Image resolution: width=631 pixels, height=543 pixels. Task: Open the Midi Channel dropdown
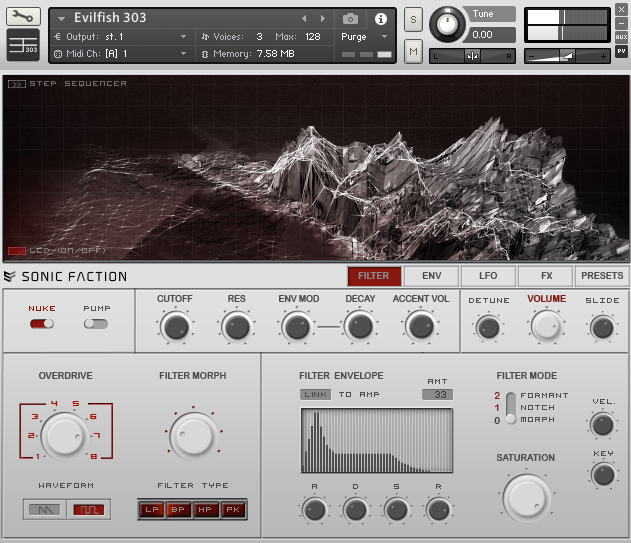click(183, 53)
